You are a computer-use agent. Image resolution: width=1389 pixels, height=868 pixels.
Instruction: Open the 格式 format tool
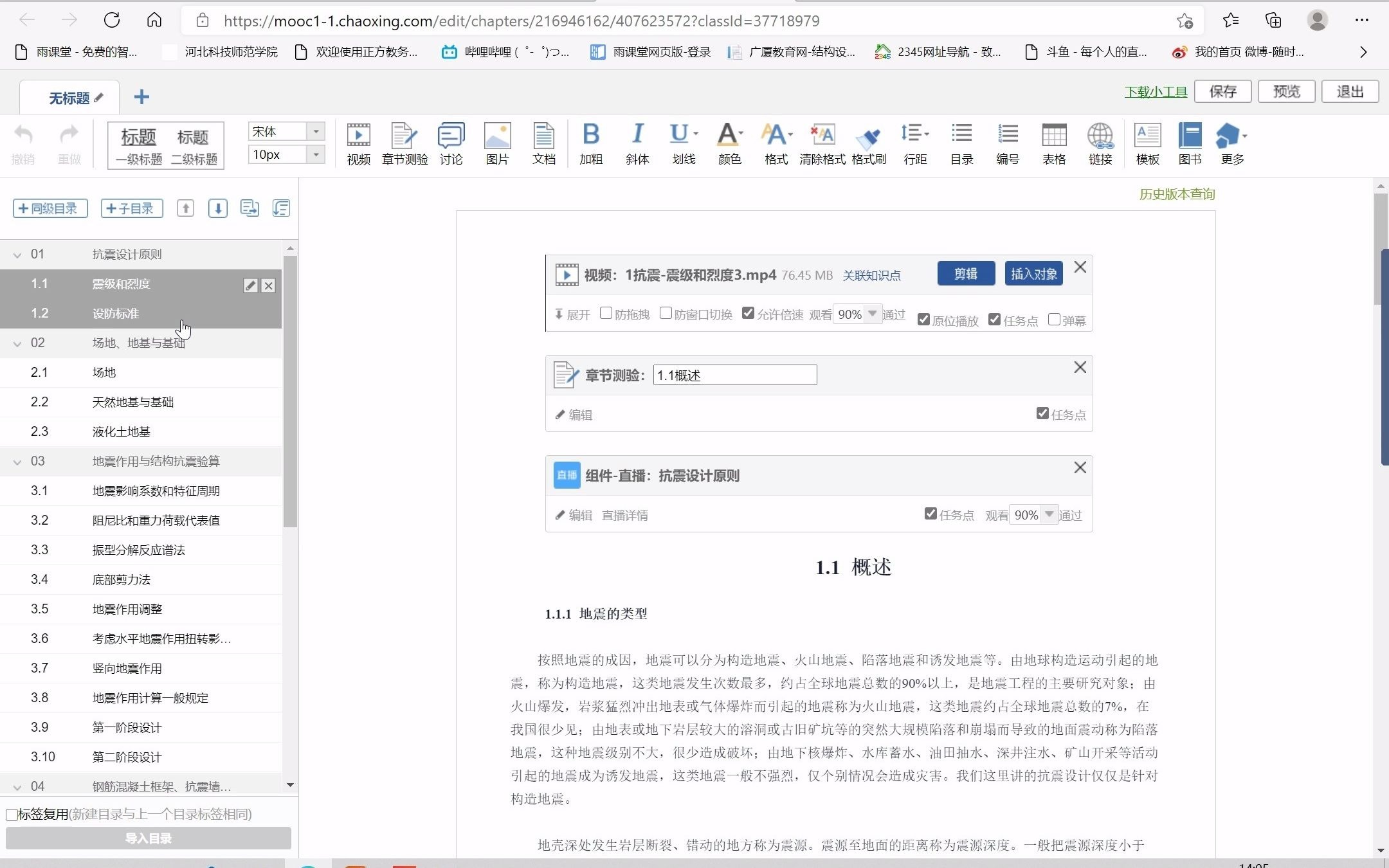pyautogui.click(x=776, y=144)
